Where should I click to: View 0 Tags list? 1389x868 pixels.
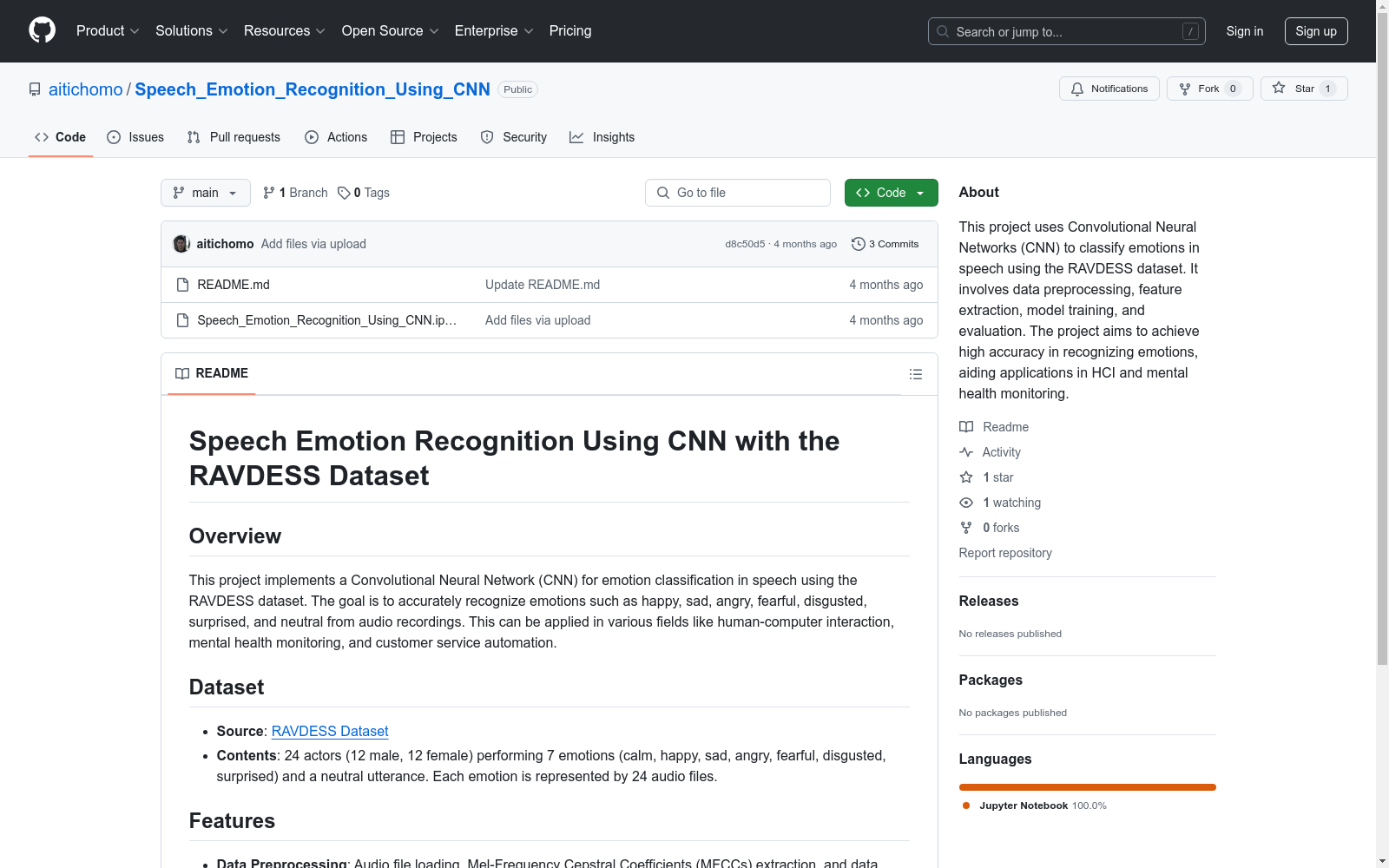(364, 193)
